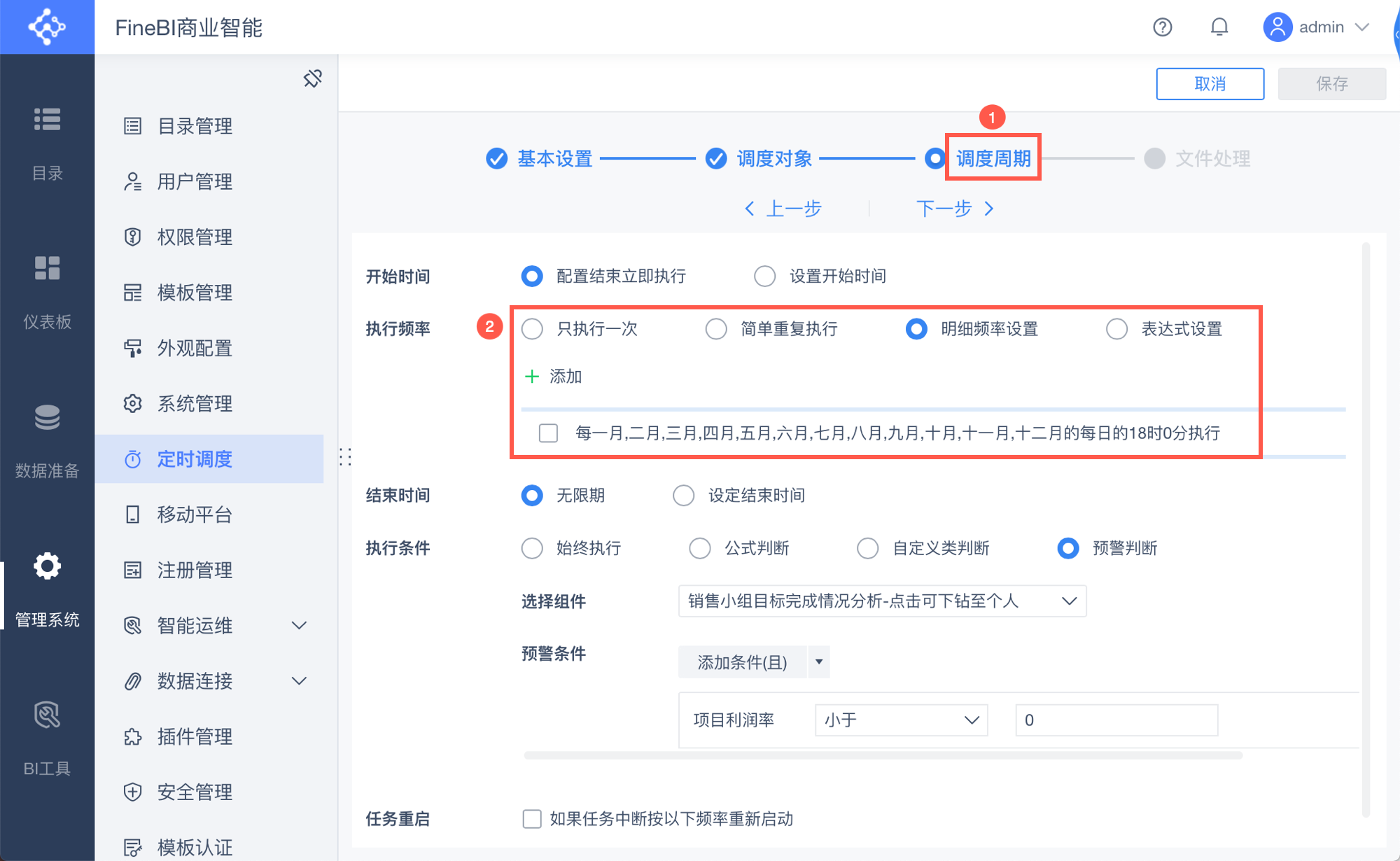Select 设置开始时间 radio button
The image size is (1400, 861).
coord(764,276)
